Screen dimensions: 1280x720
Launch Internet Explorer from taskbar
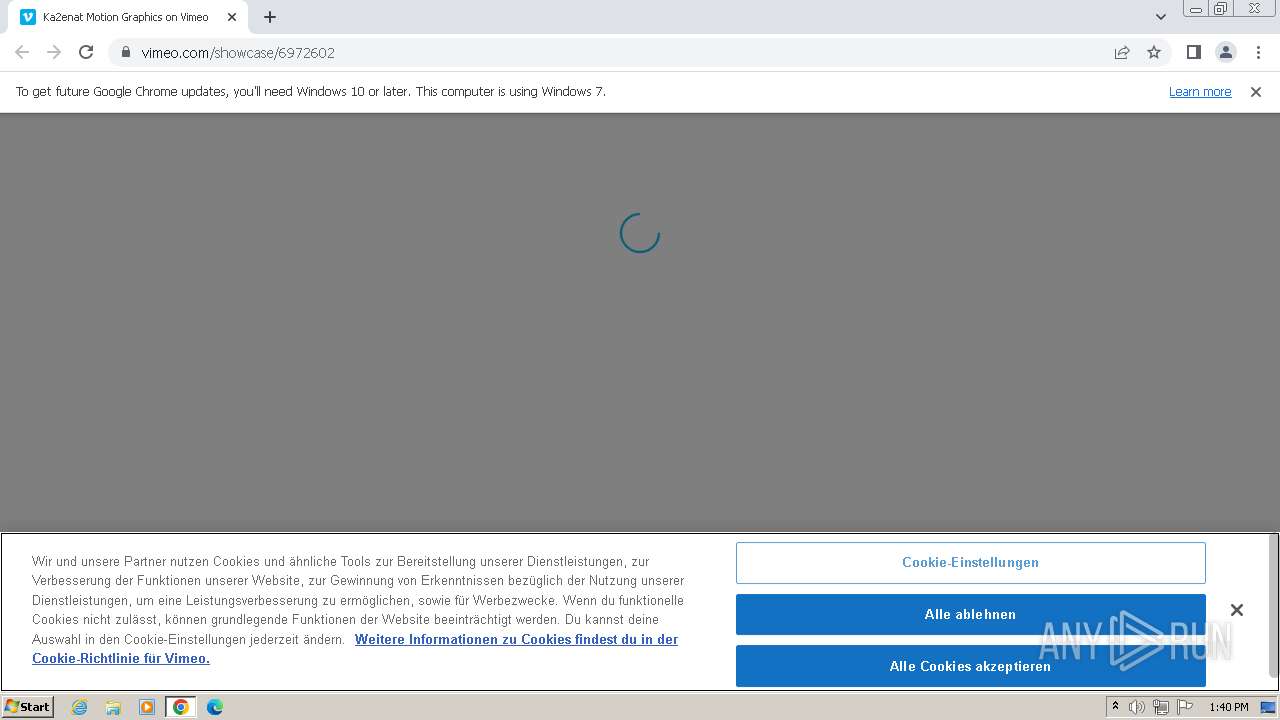[x=79, y=707]
